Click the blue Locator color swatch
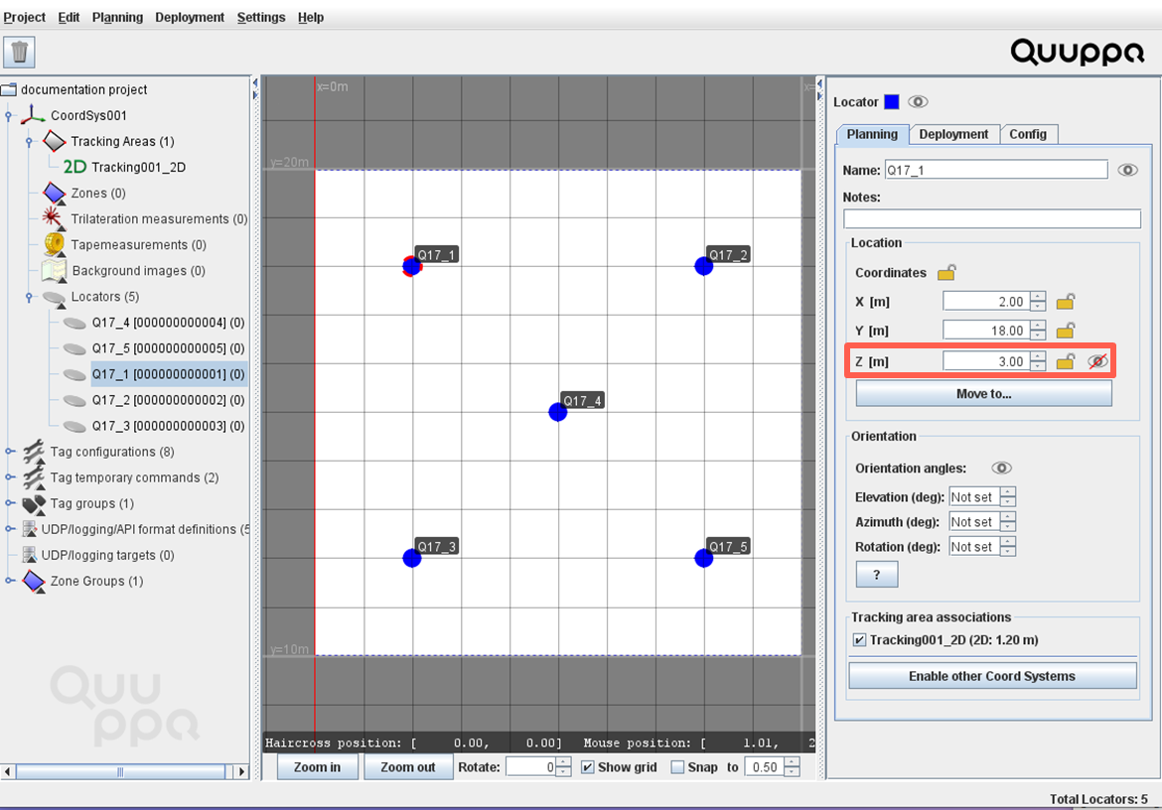This screenshot has height=810, width=1162. [x=892, y=102]
